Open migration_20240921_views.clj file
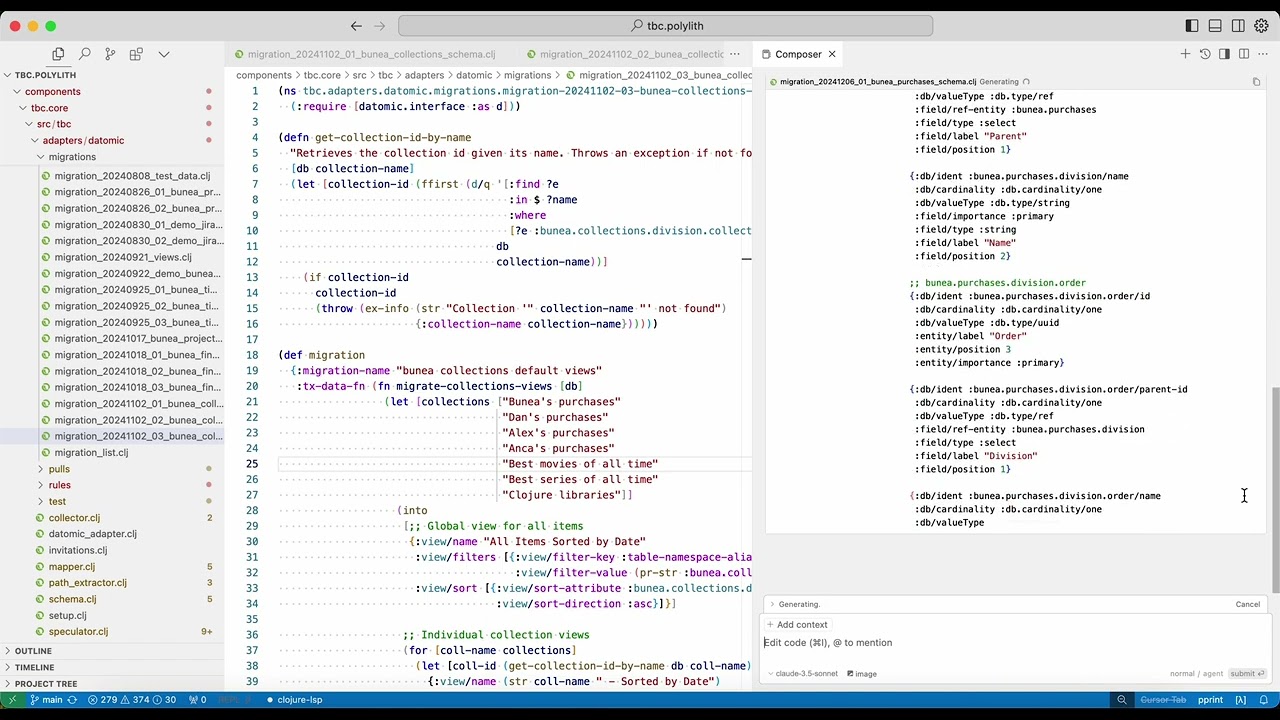The width and height of the screenshot is (1280, 720). click(x=123, y=257)
